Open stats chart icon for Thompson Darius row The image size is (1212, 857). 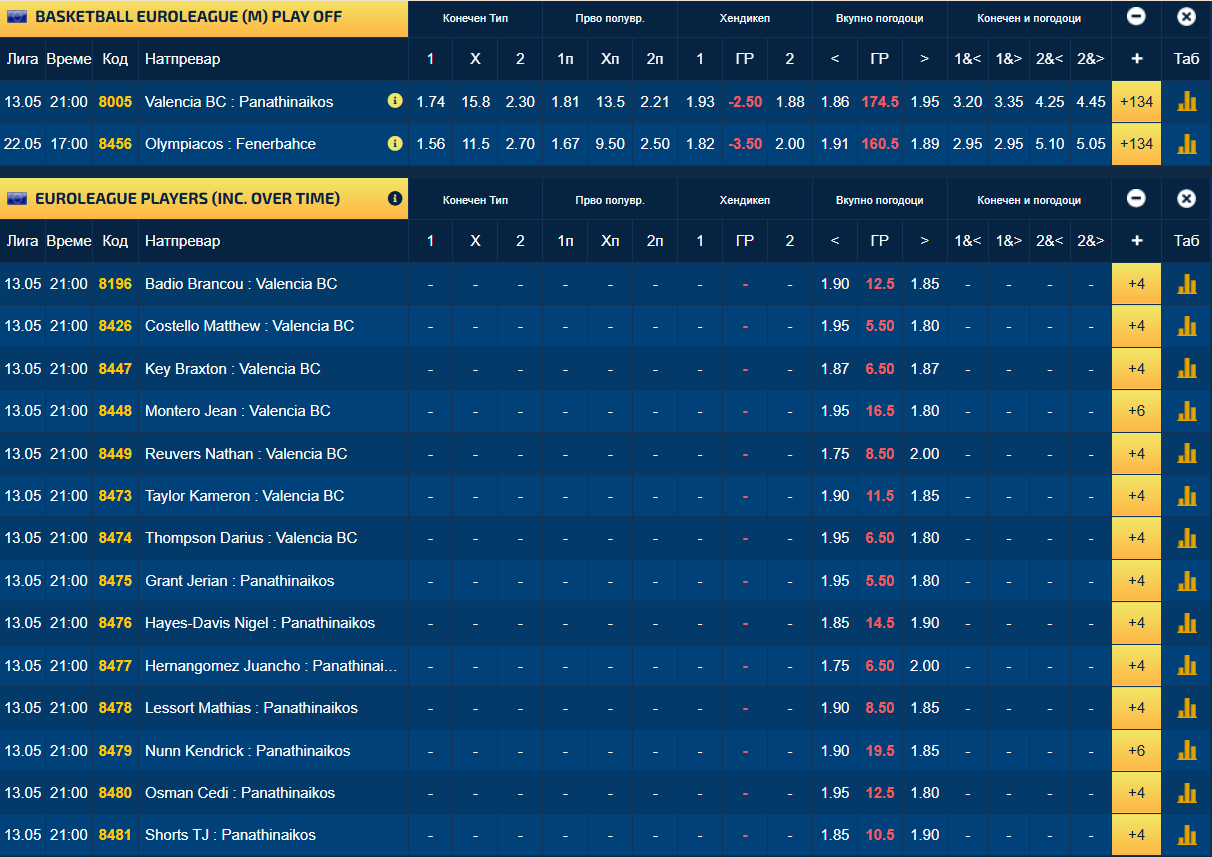(1187, 538)
